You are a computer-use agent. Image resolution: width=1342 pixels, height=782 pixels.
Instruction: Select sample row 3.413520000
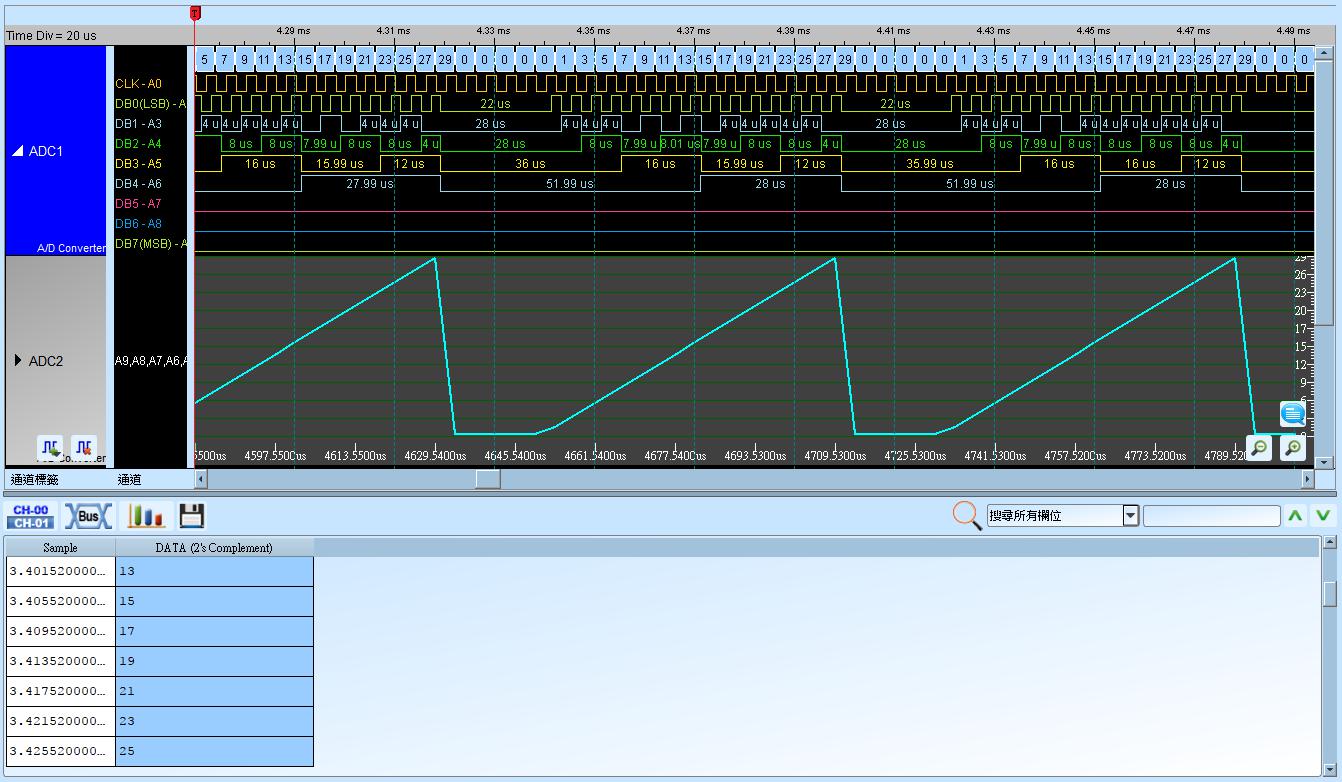click(60, 661)
